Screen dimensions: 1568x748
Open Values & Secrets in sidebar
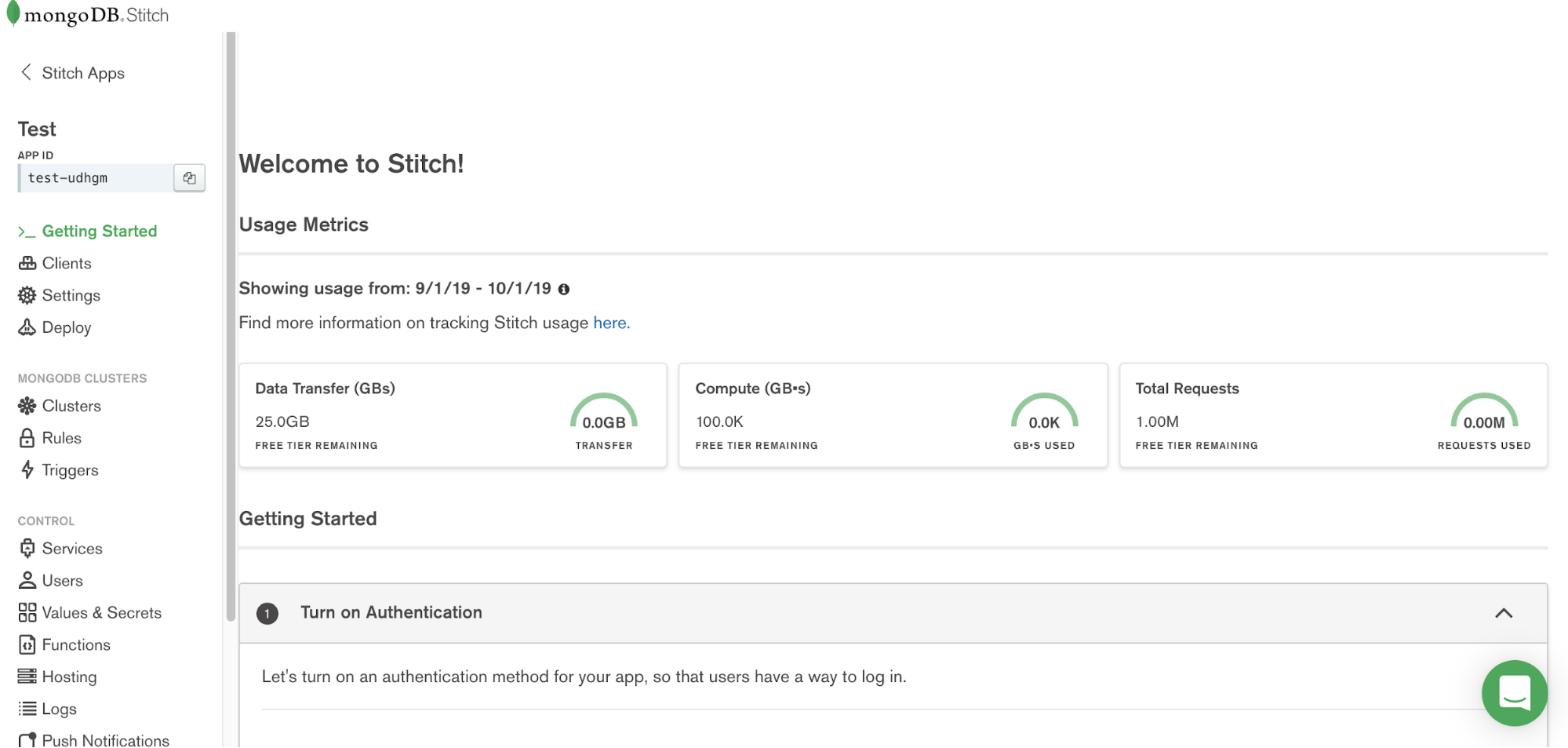click(x=102, y=613)
